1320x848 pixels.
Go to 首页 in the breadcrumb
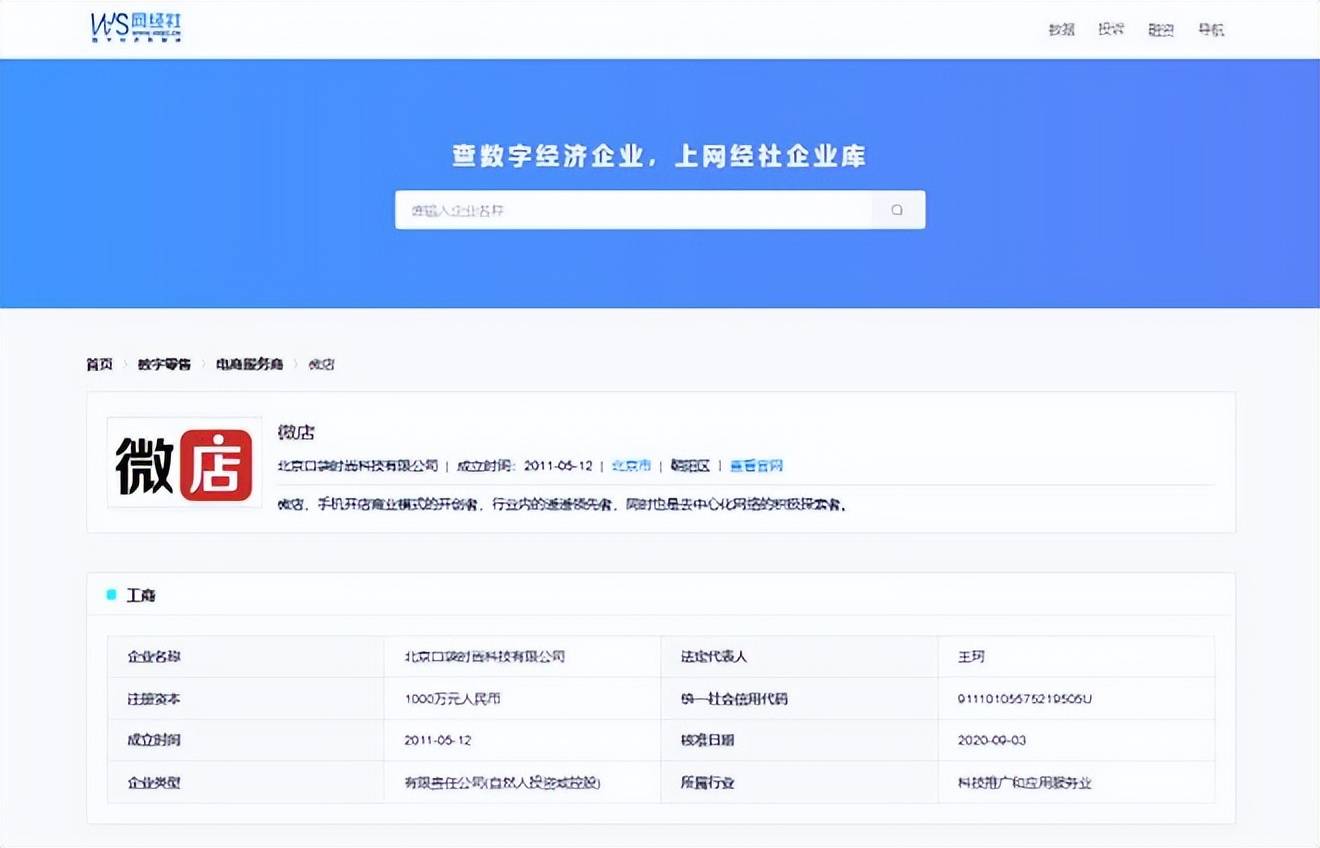click(x=100, y=364)
